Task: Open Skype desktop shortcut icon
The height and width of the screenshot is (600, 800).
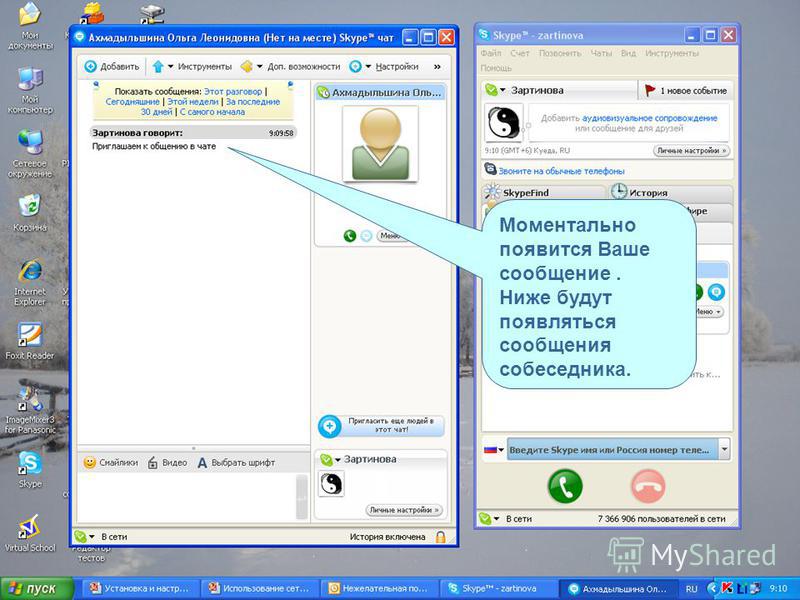Action: pyautogui.click(x=30, y=469)
